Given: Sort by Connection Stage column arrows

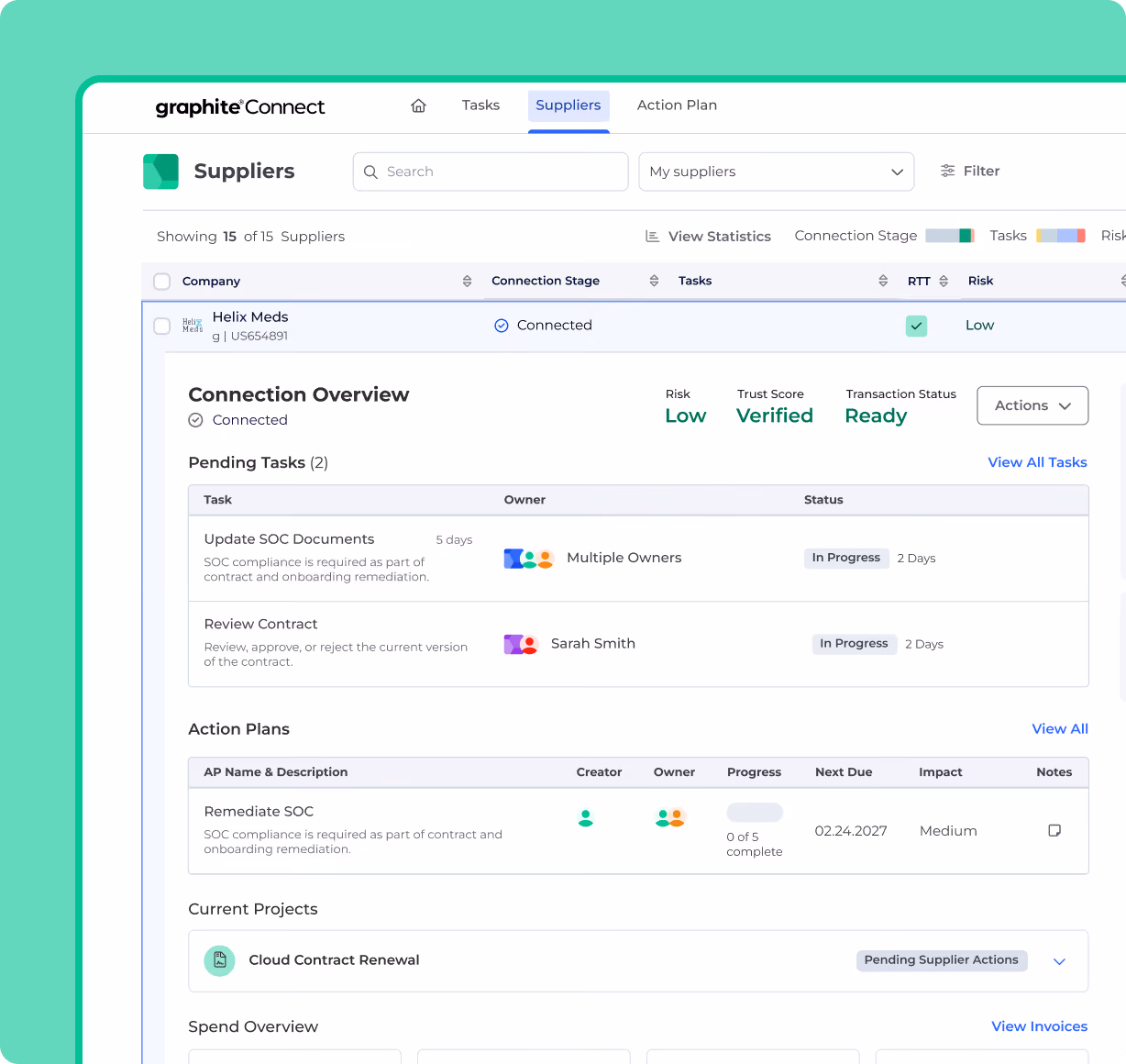Looking at the screenshot, I should [654, 281].
